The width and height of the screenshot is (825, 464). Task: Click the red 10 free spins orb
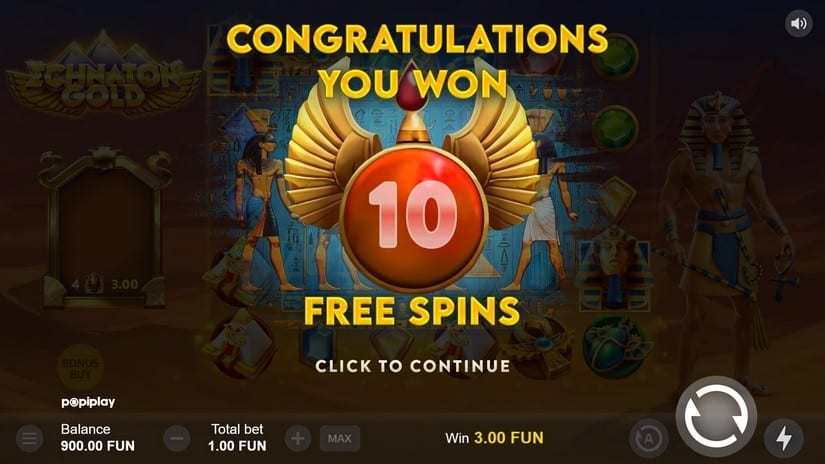point(414,218)
